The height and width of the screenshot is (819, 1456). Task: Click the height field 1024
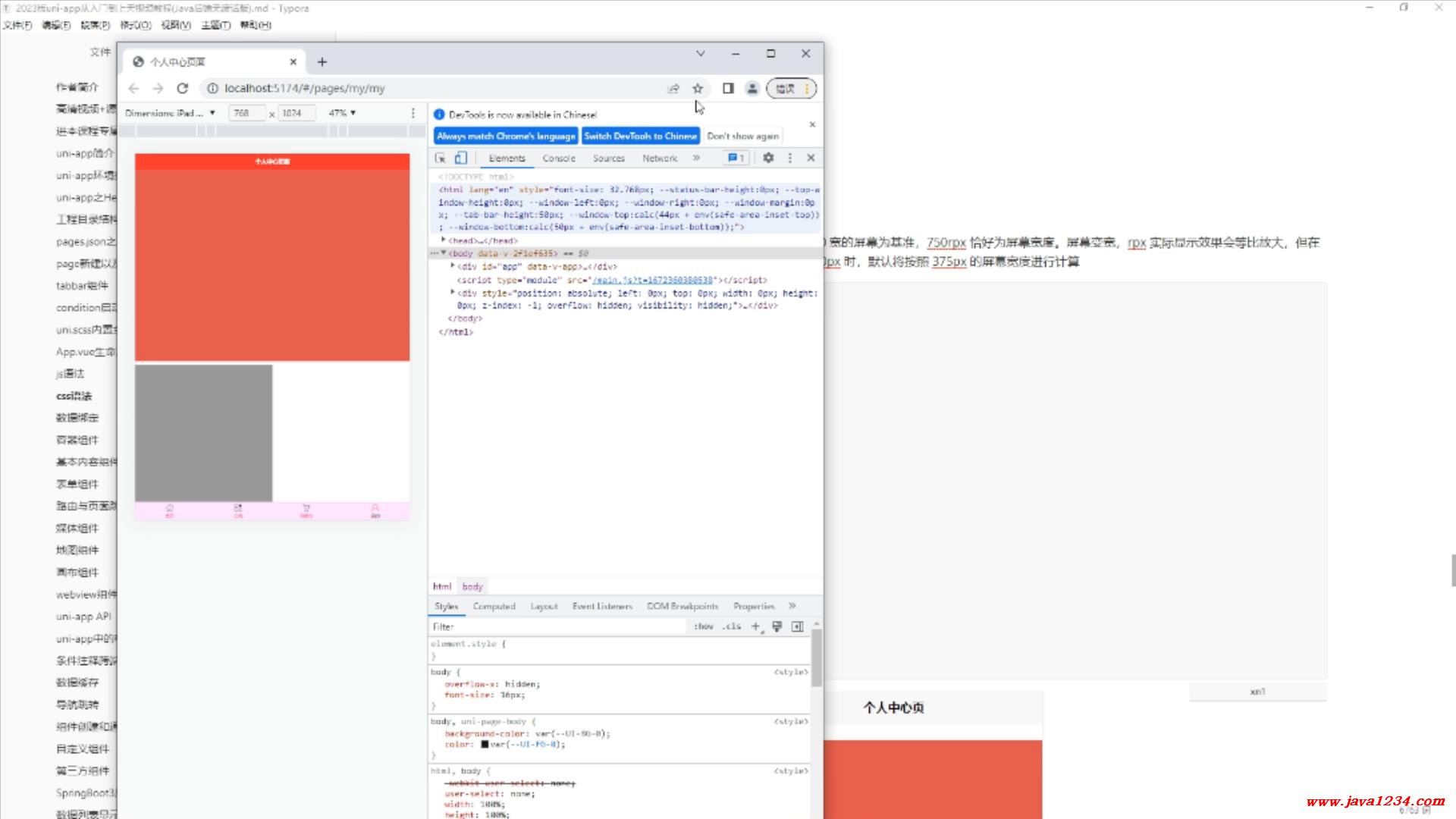pyautogui.click(x=297, y=113)
